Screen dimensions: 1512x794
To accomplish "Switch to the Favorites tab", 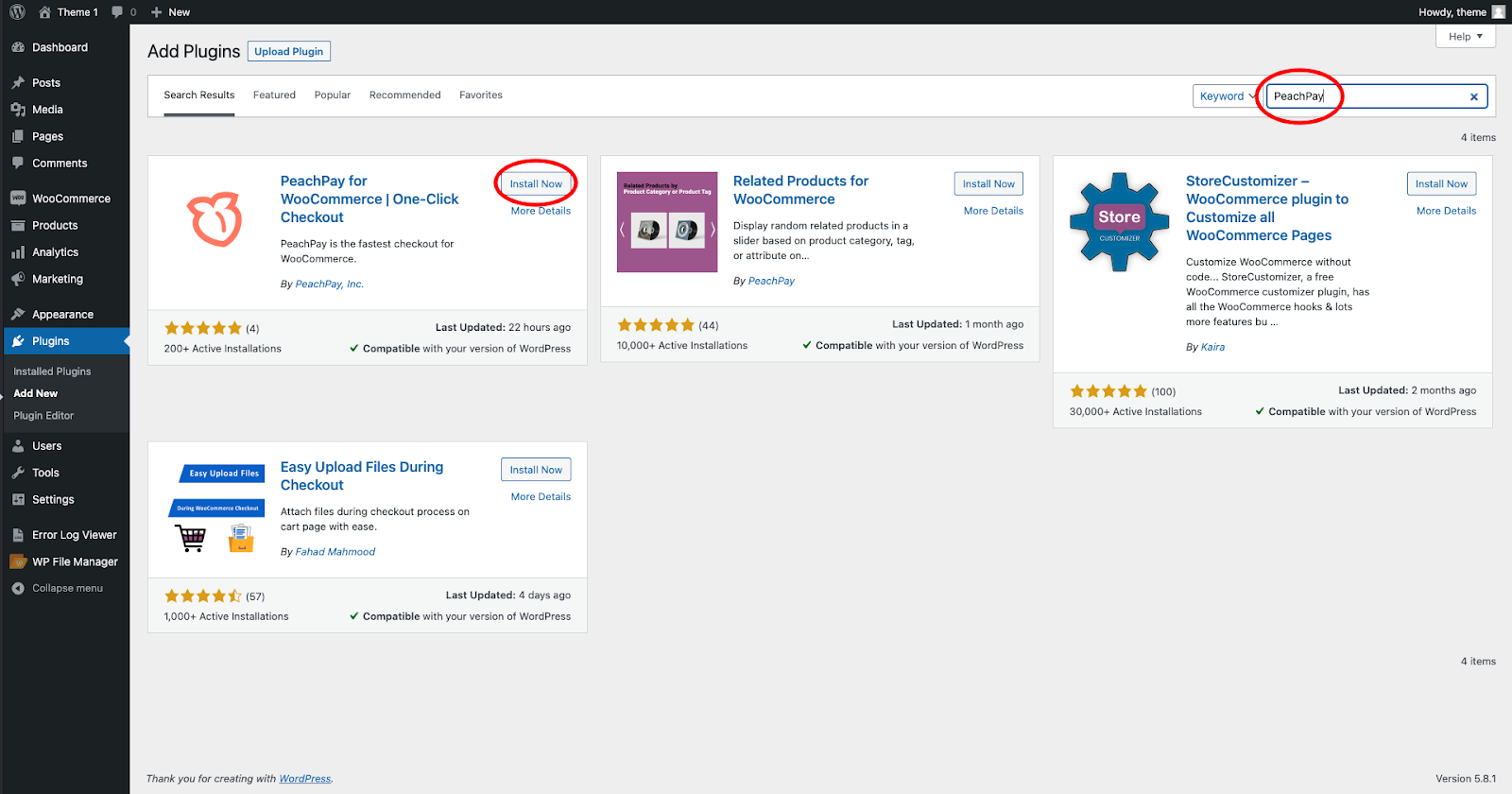I will pos(481,95).
